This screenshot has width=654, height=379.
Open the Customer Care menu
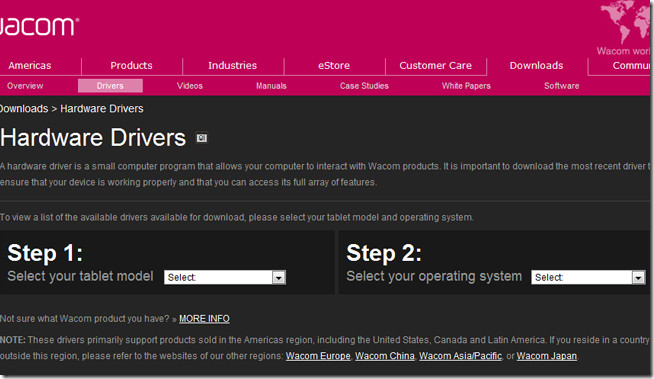click(435, 65)
